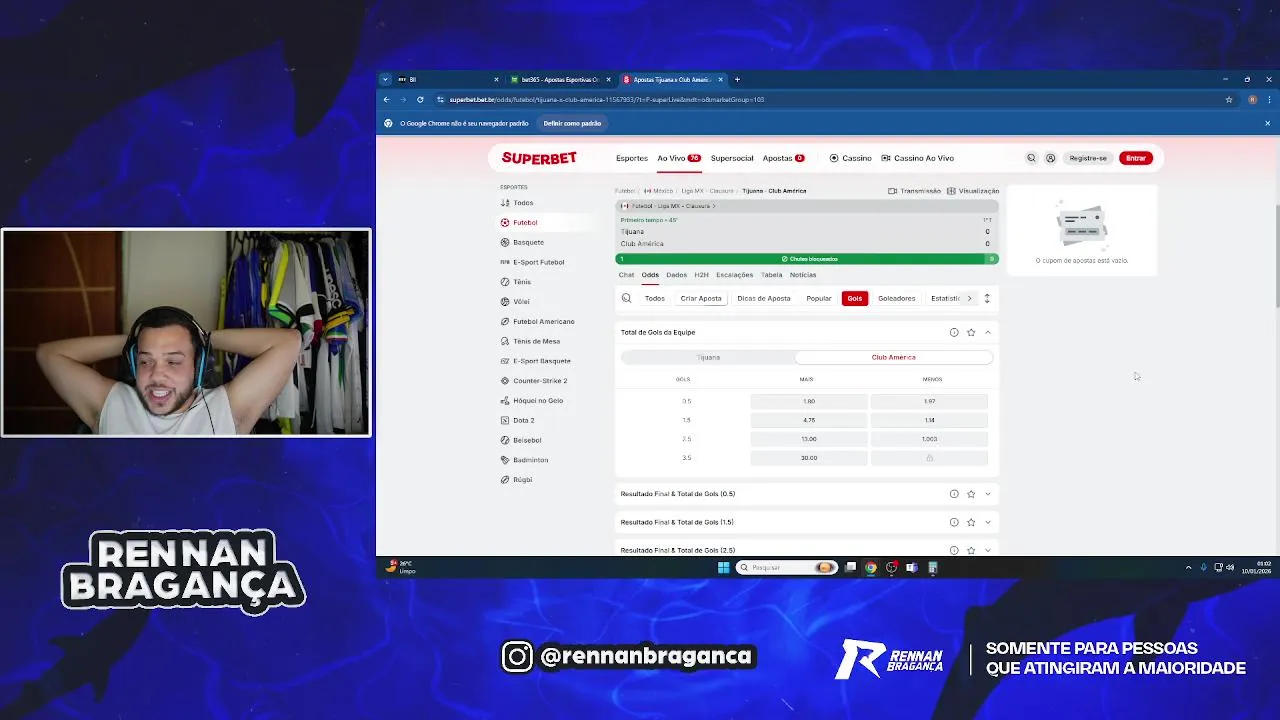This screenshot has width=1280, height=720.
Task: Switch team toggle to Club América
Action: click(x=893, y=357)
